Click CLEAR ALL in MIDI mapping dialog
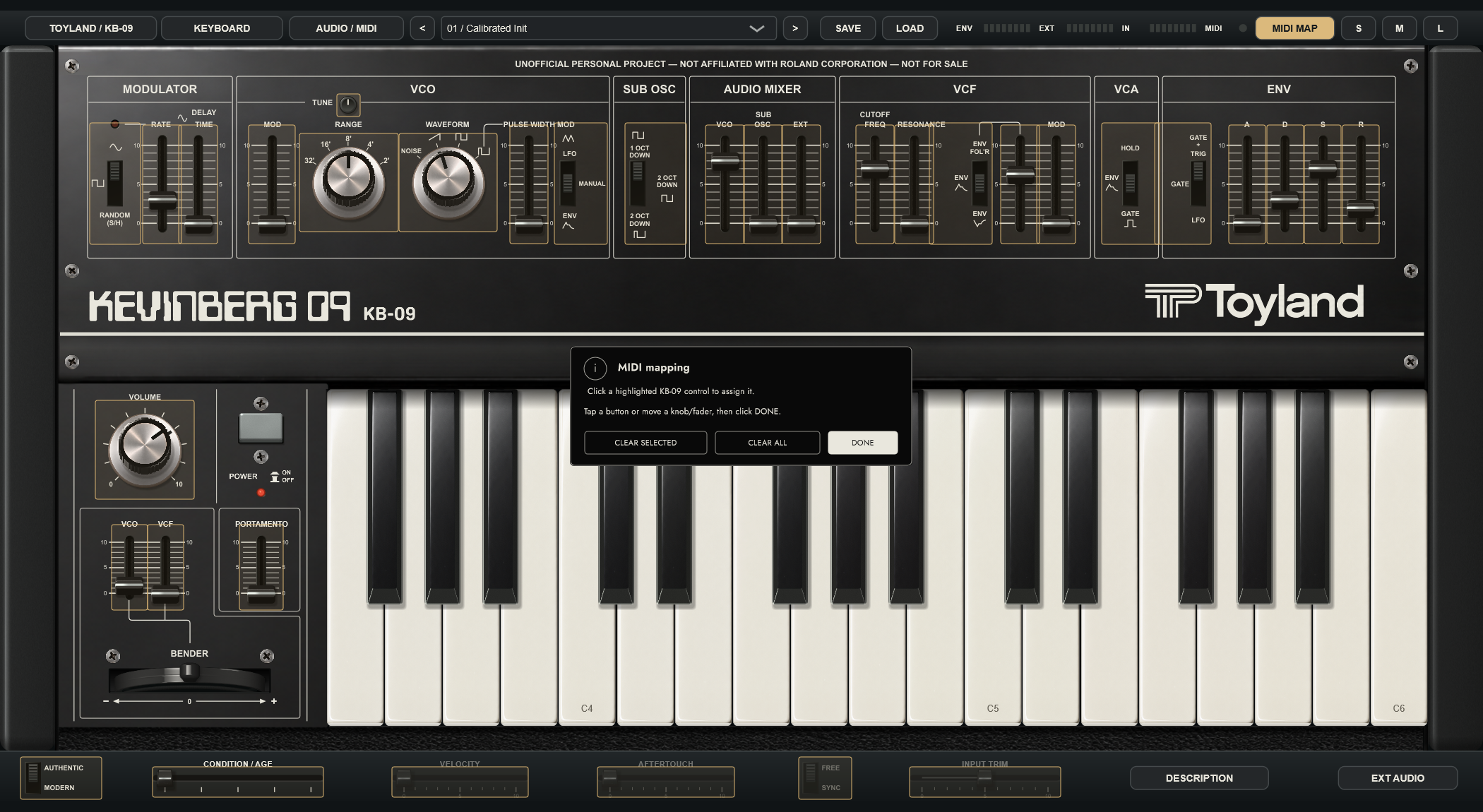The height and width of the screenshot is (812, 1483). (x=767, y=443)
